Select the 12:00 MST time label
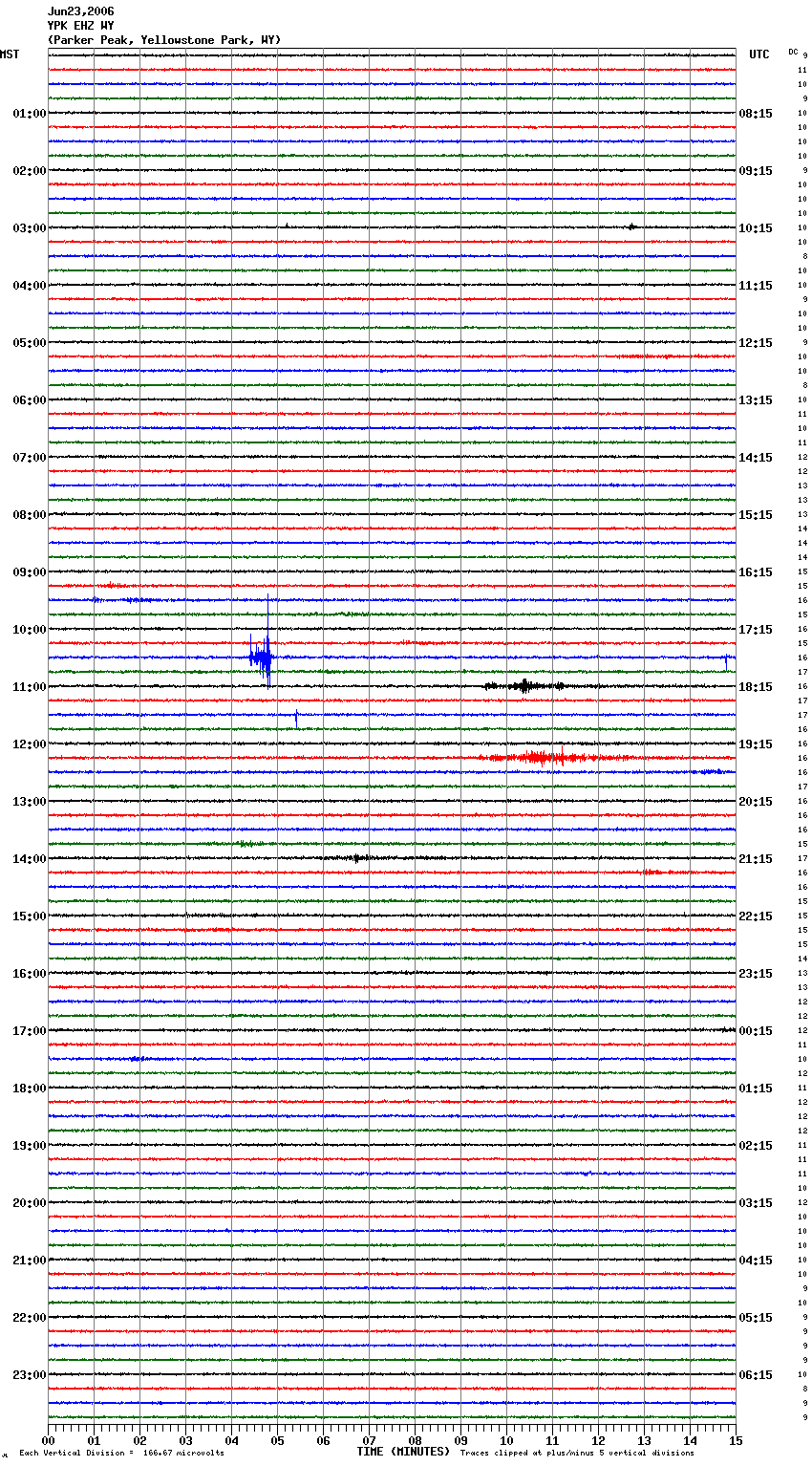 [30, 744]
